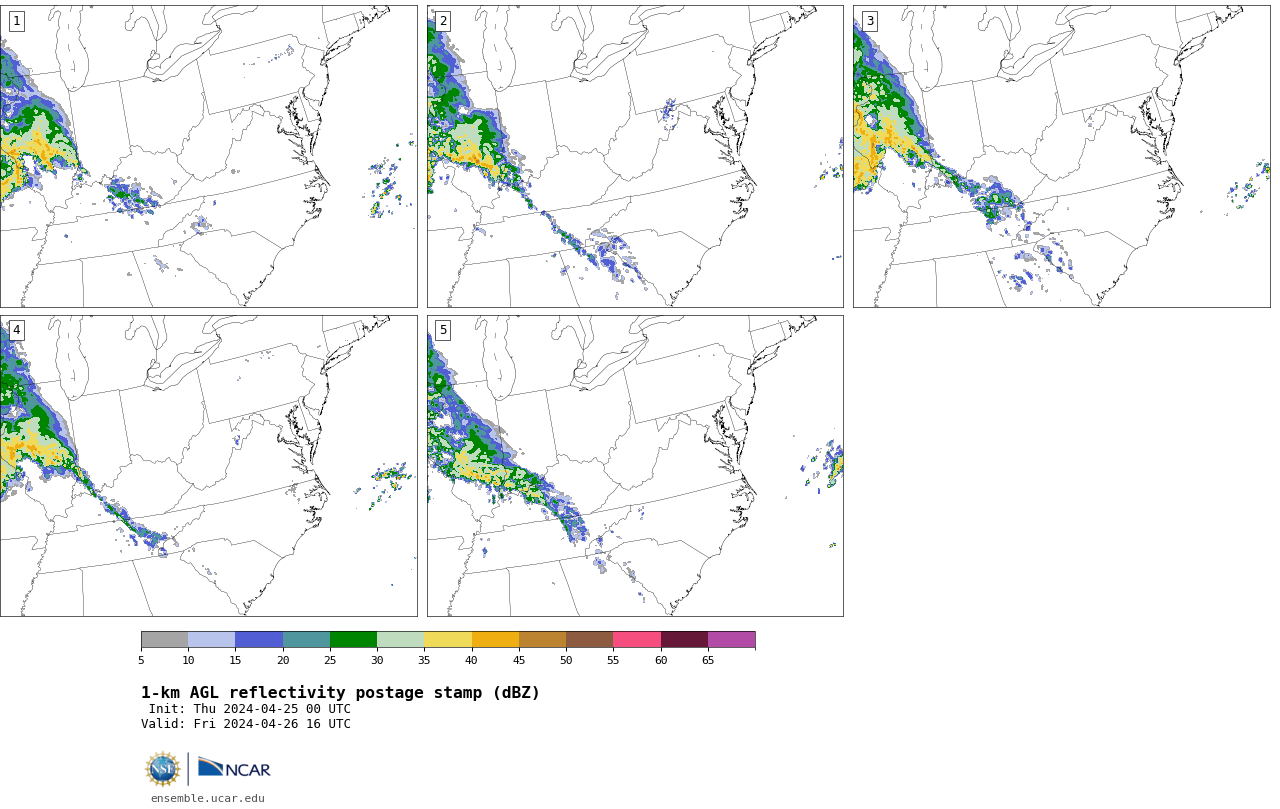Click the gray 5-10 dBZ swatch
1280x809 pixels.
click(x=164, y=640)
